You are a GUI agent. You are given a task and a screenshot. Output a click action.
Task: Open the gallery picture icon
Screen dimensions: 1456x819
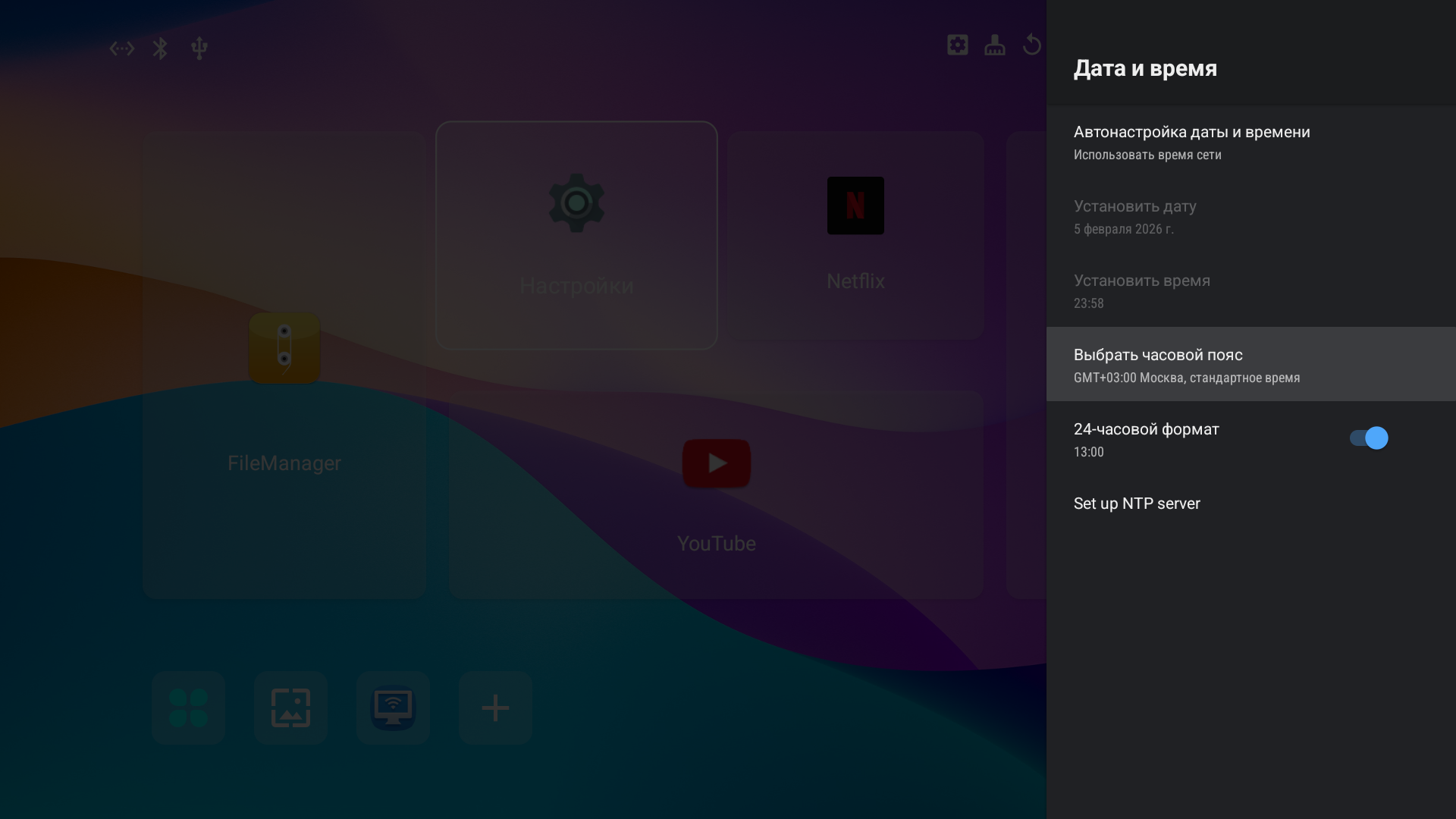pos(290,708)
